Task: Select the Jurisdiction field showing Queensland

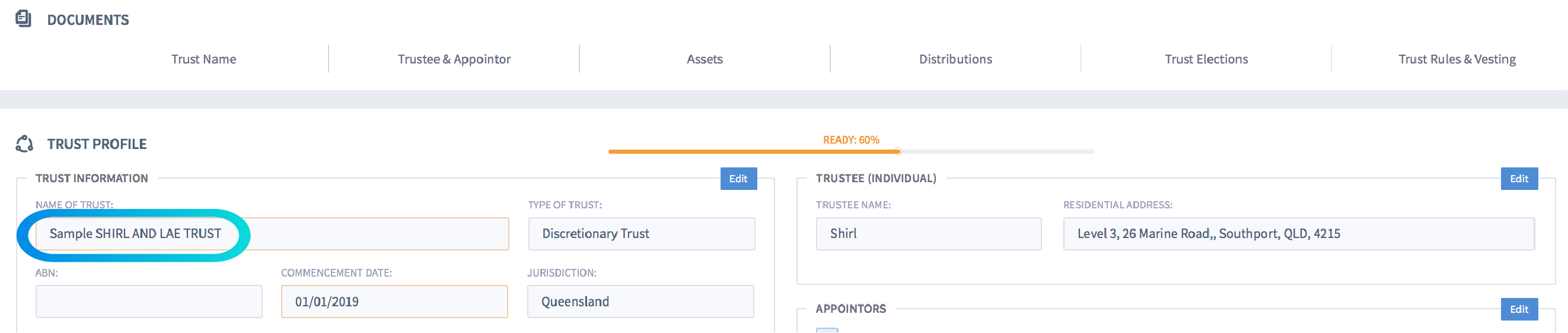Action: point(640,302)
